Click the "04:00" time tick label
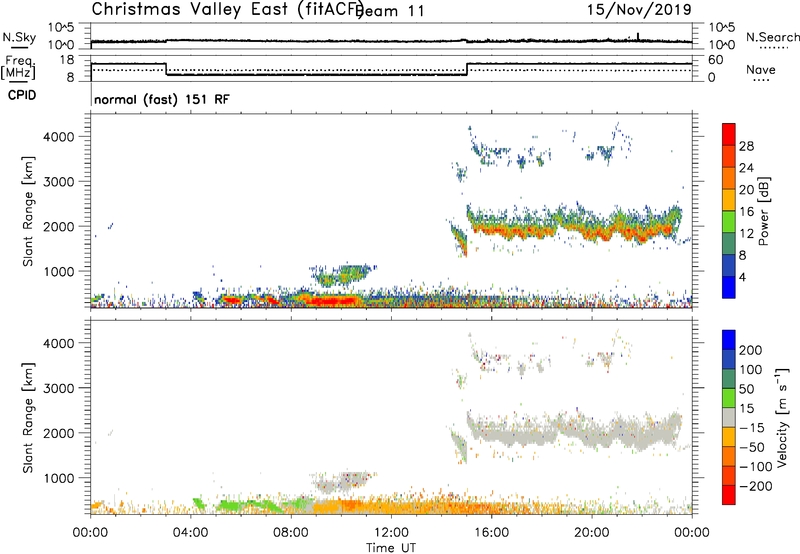 pyautogui.click(x=190, y=533)
